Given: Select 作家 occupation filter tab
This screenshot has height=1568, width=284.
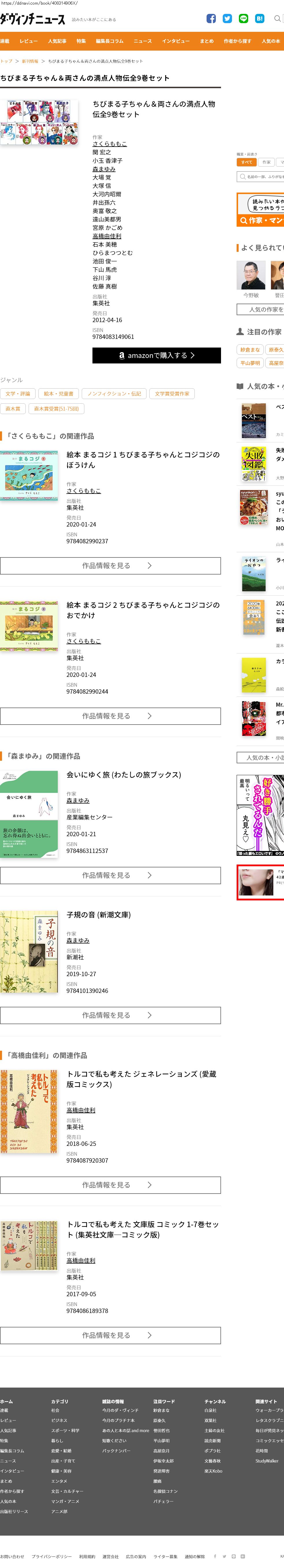Looking at the screenshot, I should (x=266, y=162).
